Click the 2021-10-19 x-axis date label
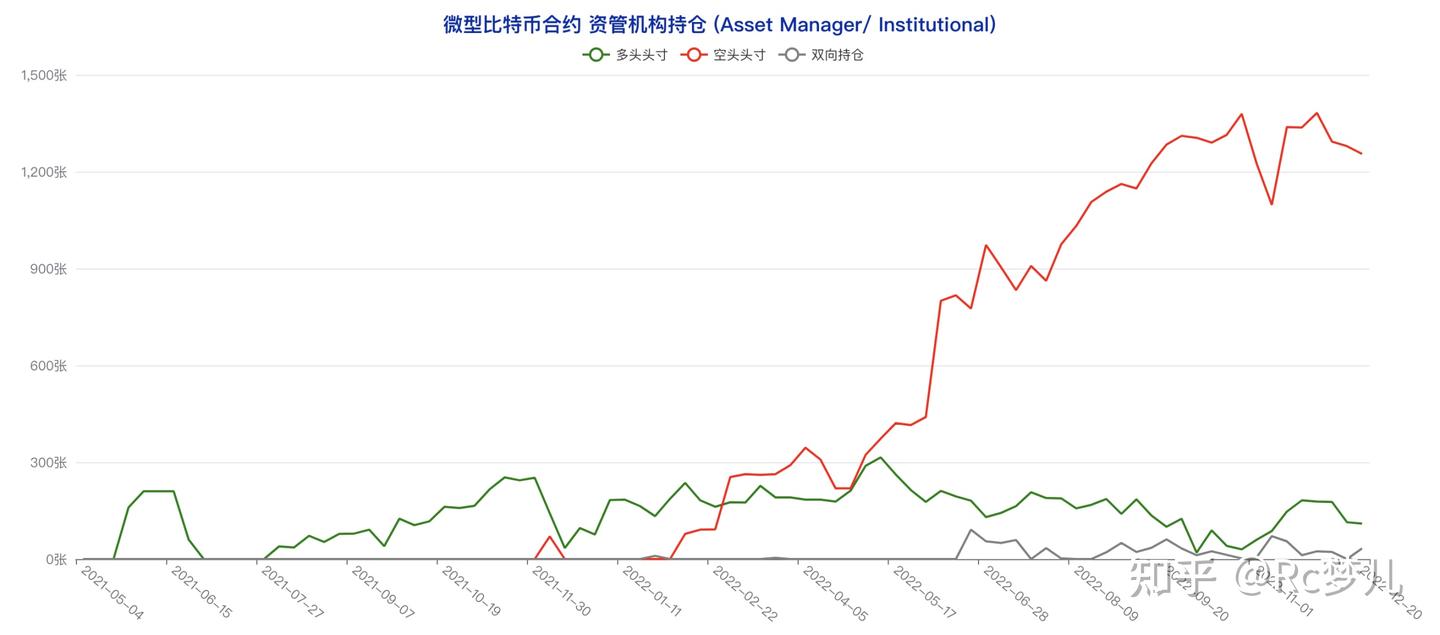 tap(472, 593)
